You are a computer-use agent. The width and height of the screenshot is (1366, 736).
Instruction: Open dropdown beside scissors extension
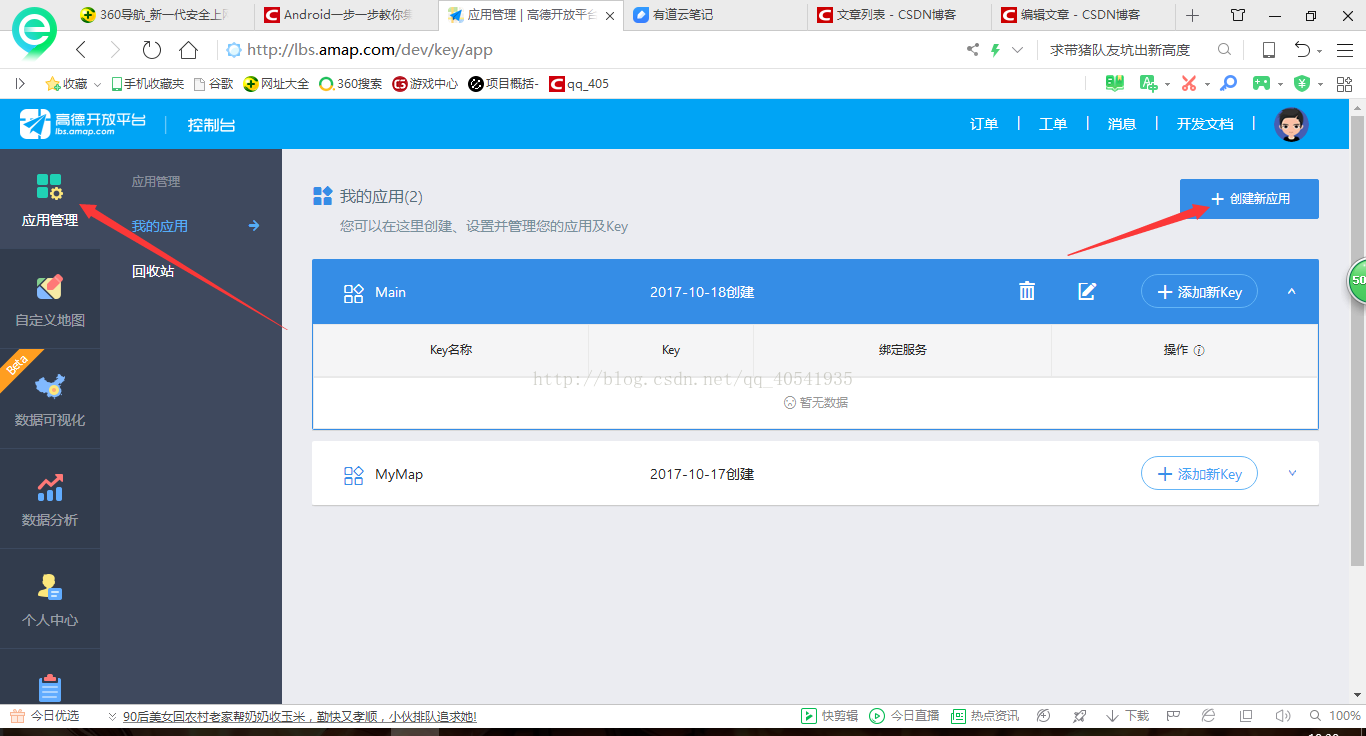[1207, 84]
